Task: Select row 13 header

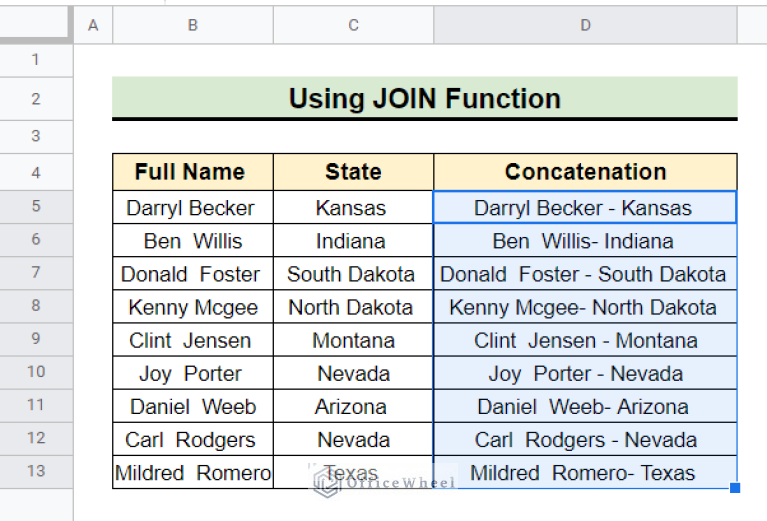Action: [36, 471]
